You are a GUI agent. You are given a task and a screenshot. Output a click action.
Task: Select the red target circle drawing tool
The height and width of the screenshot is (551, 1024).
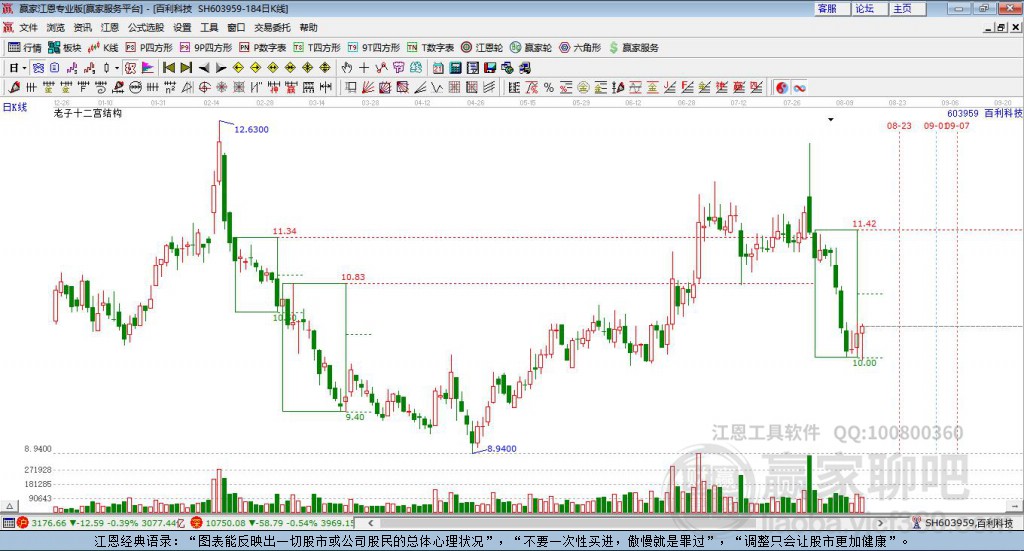pyautogui.click(x=204, y=87)
